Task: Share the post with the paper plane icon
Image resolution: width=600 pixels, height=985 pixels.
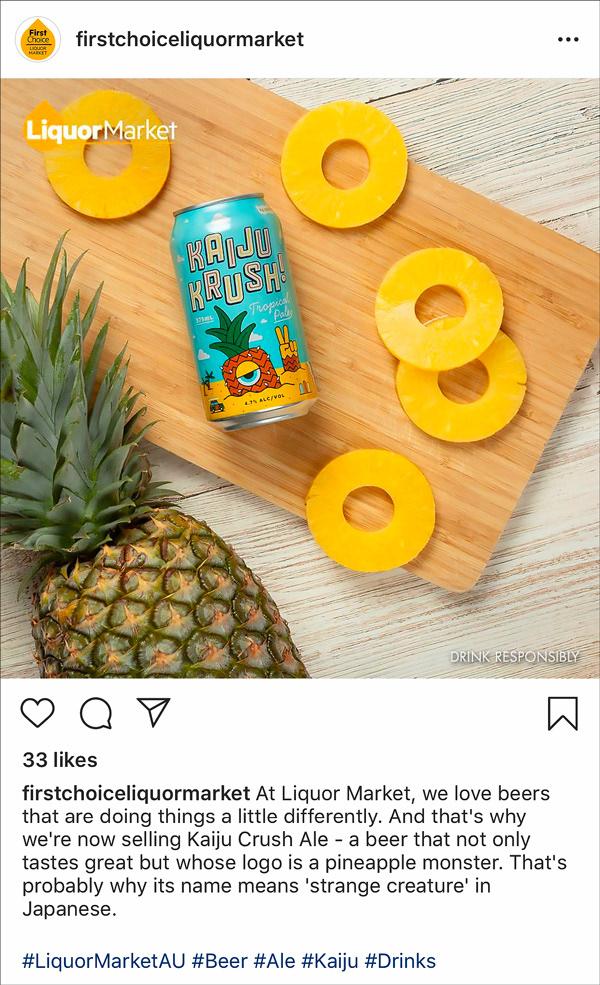Action: [154, 712]
